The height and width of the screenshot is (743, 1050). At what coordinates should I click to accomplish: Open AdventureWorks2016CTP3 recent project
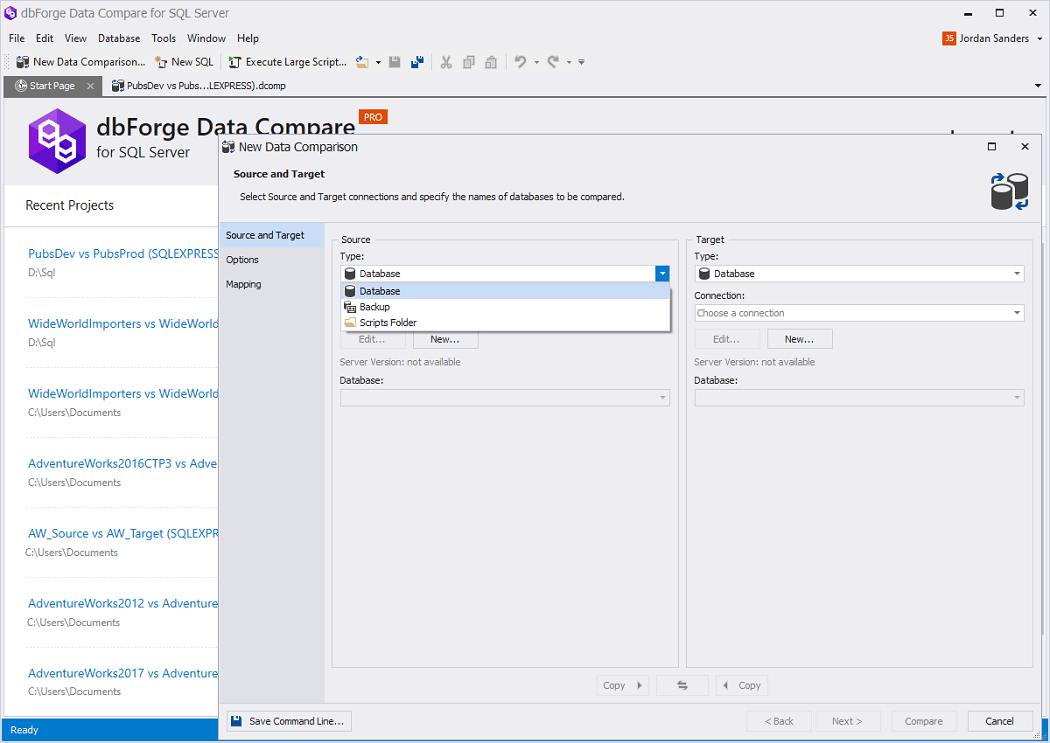tap(123, 463)
